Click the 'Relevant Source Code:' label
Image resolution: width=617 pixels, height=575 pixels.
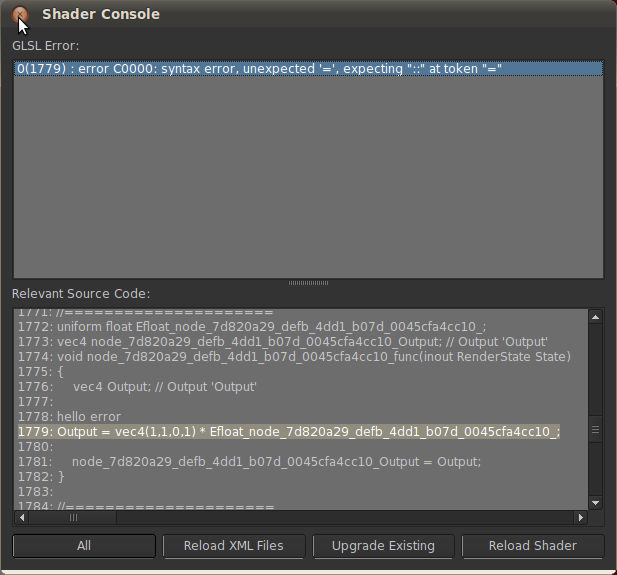click(81, 294)
